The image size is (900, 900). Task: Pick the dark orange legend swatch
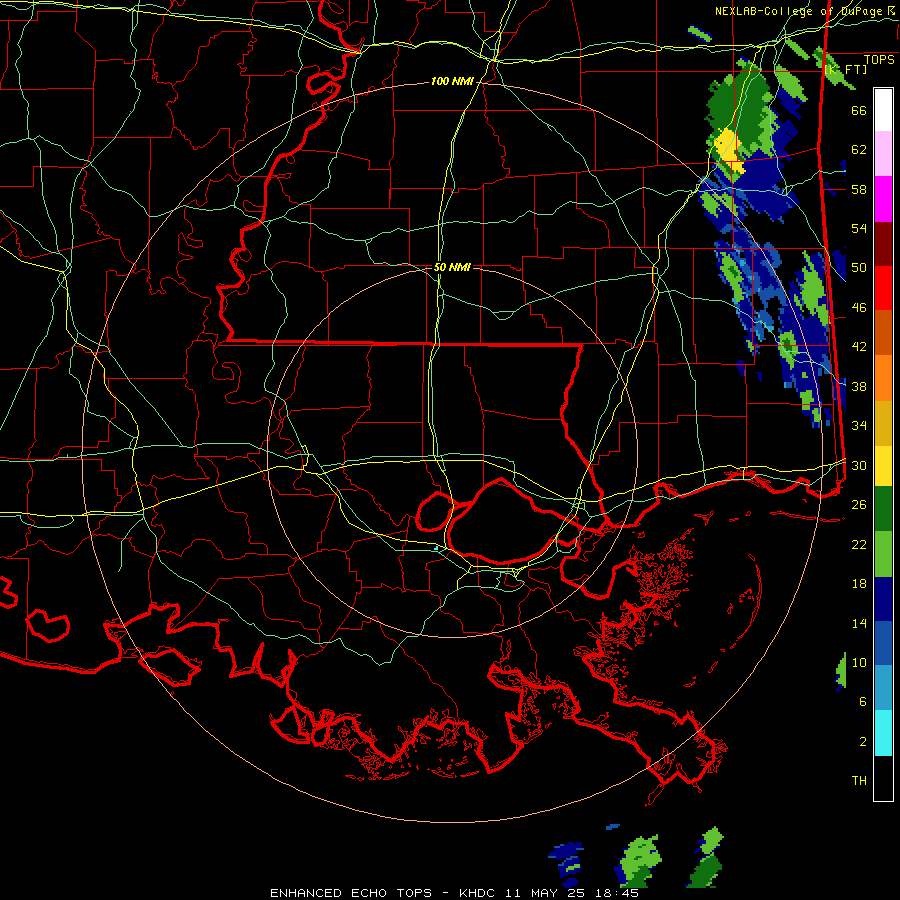tap(883, 333)
